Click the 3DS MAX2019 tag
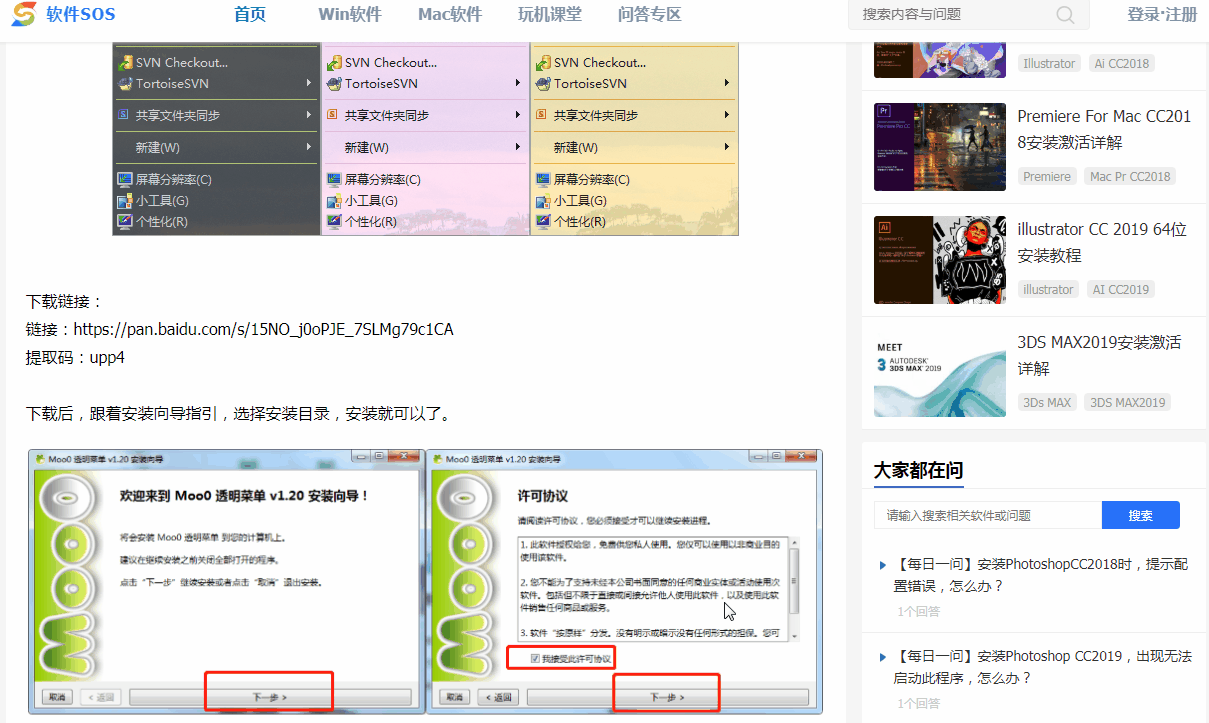 coord(1128,402)
